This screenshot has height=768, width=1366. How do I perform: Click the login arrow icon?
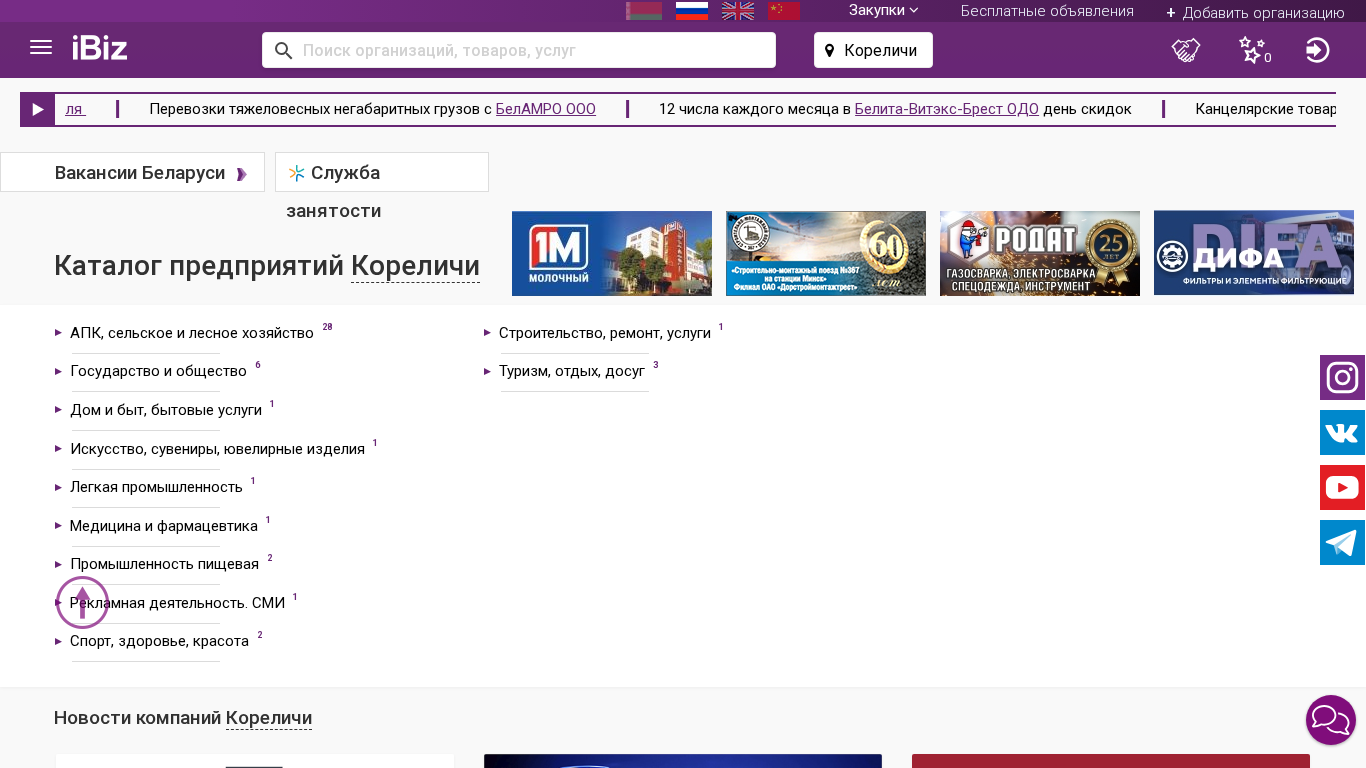[x=1317, y=50]
